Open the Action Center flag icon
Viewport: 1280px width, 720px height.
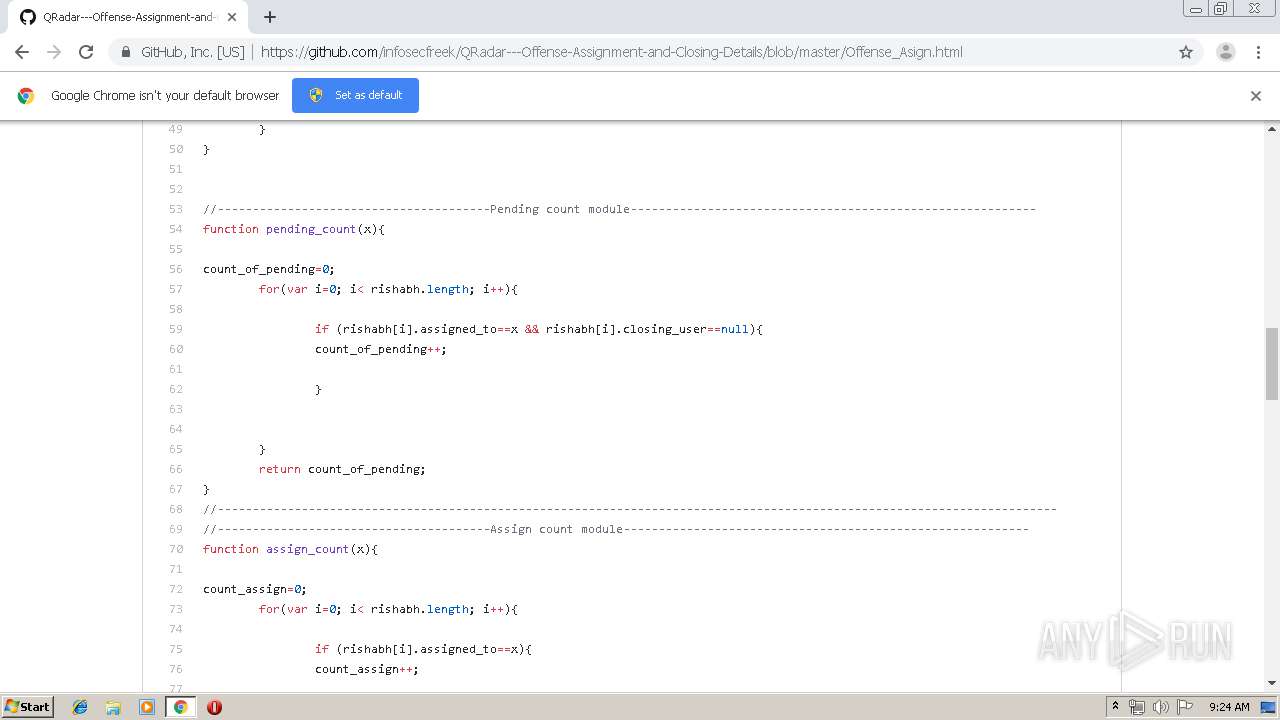1185,707
